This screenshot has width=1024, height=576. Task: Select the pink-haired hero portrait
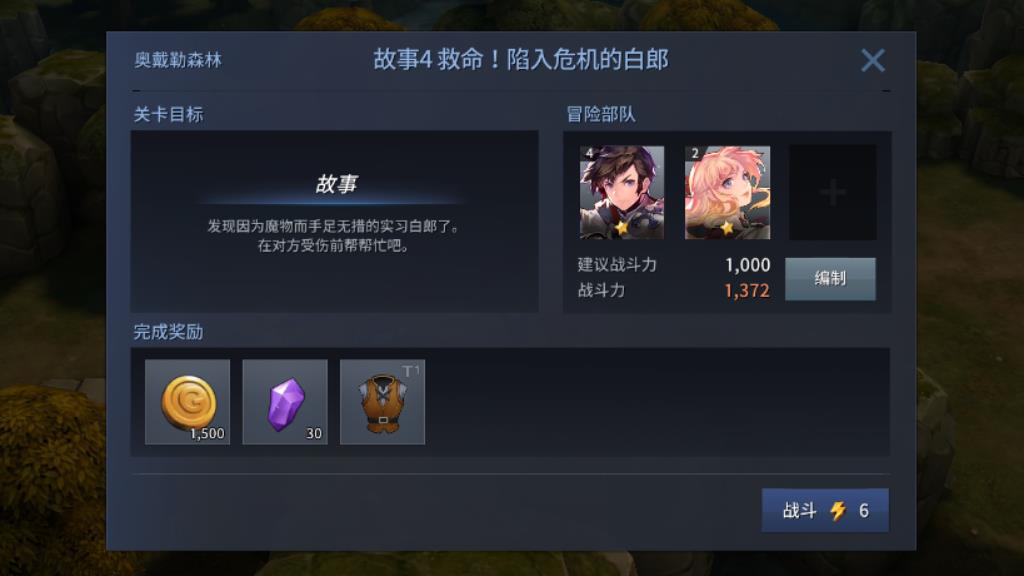[x=727, y=192]
